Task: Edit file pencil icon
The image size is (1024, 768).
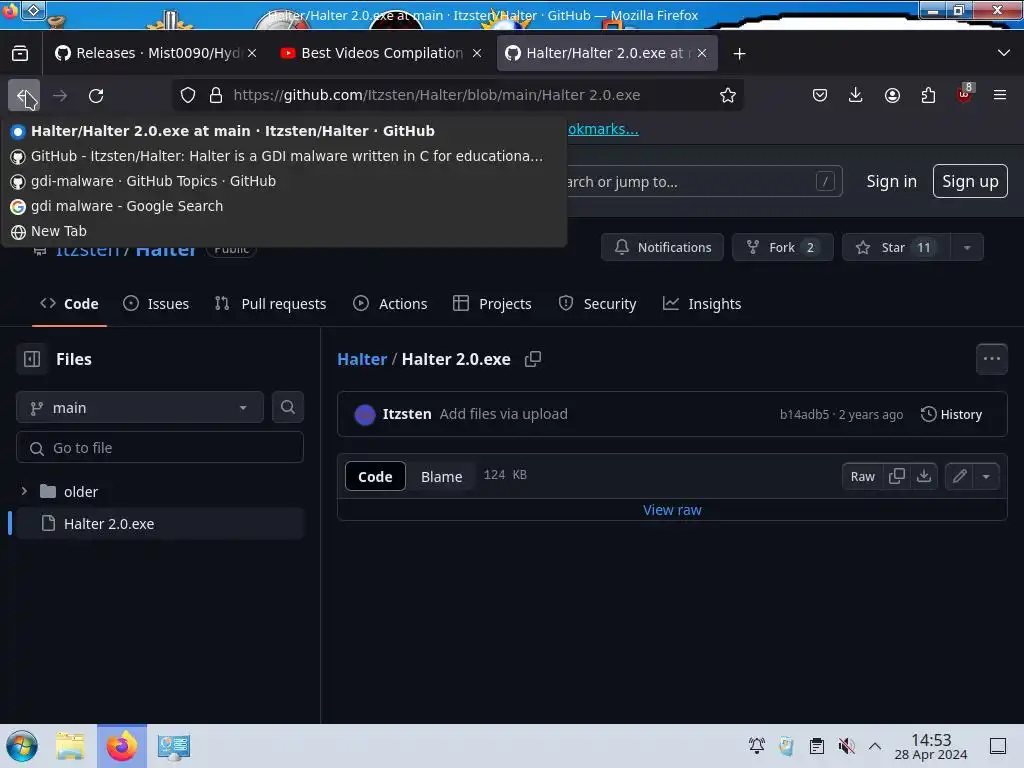Action: click(x=959, y=477)
